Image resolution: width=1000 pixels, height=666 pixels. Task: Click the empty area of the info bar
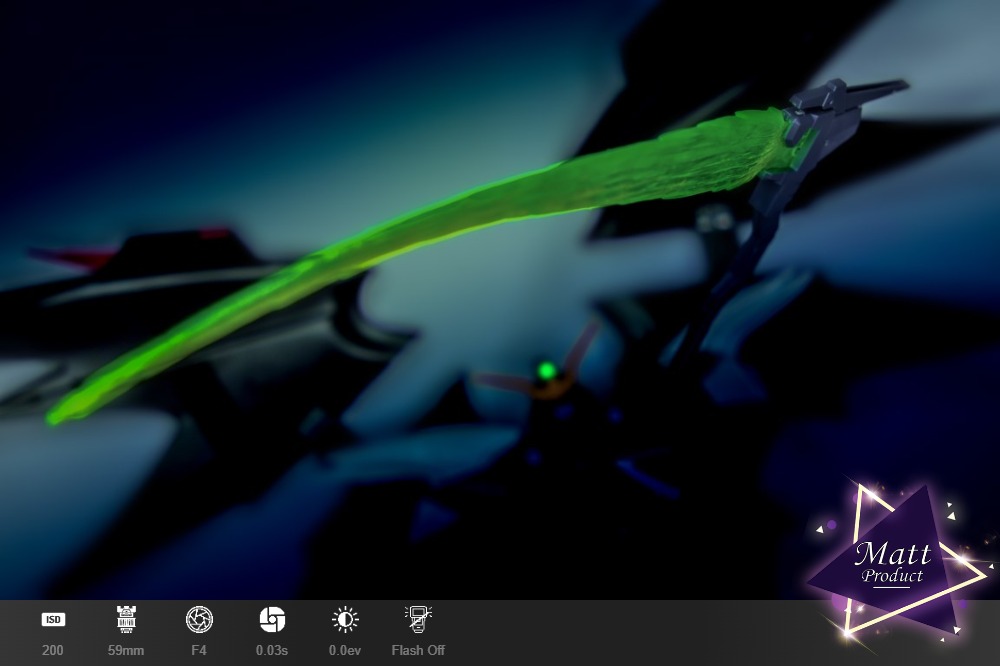tap(620, 633)
